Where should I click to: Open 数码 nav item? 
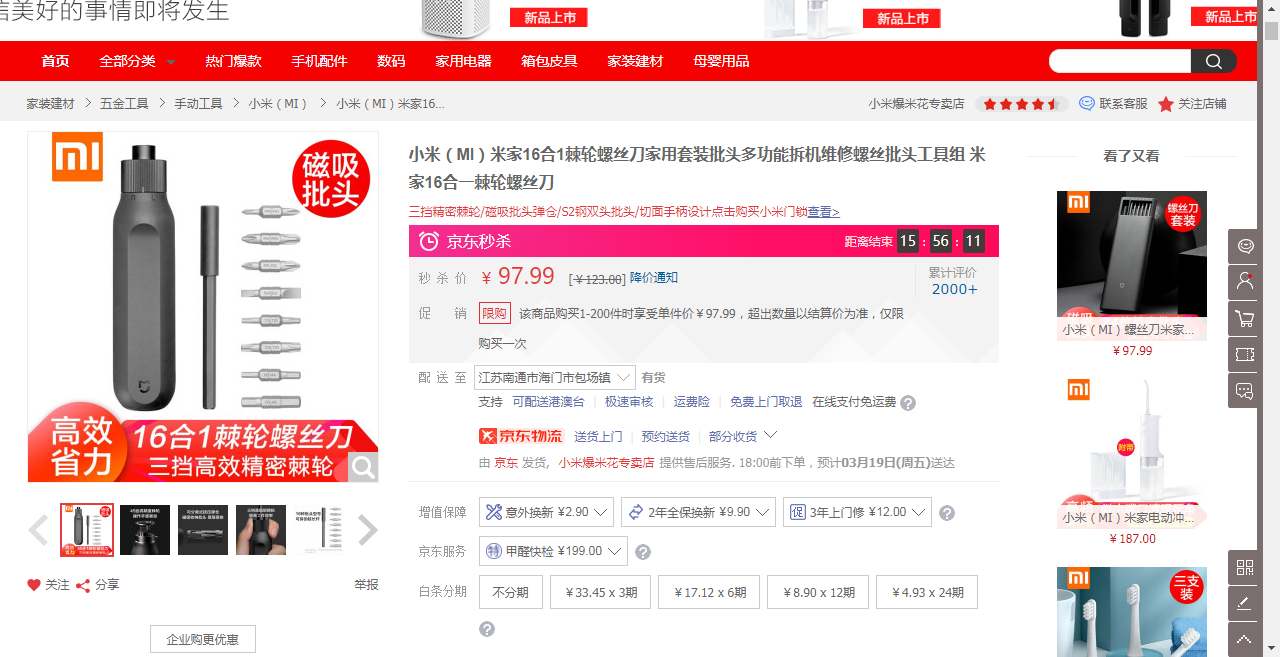point(391,61)
